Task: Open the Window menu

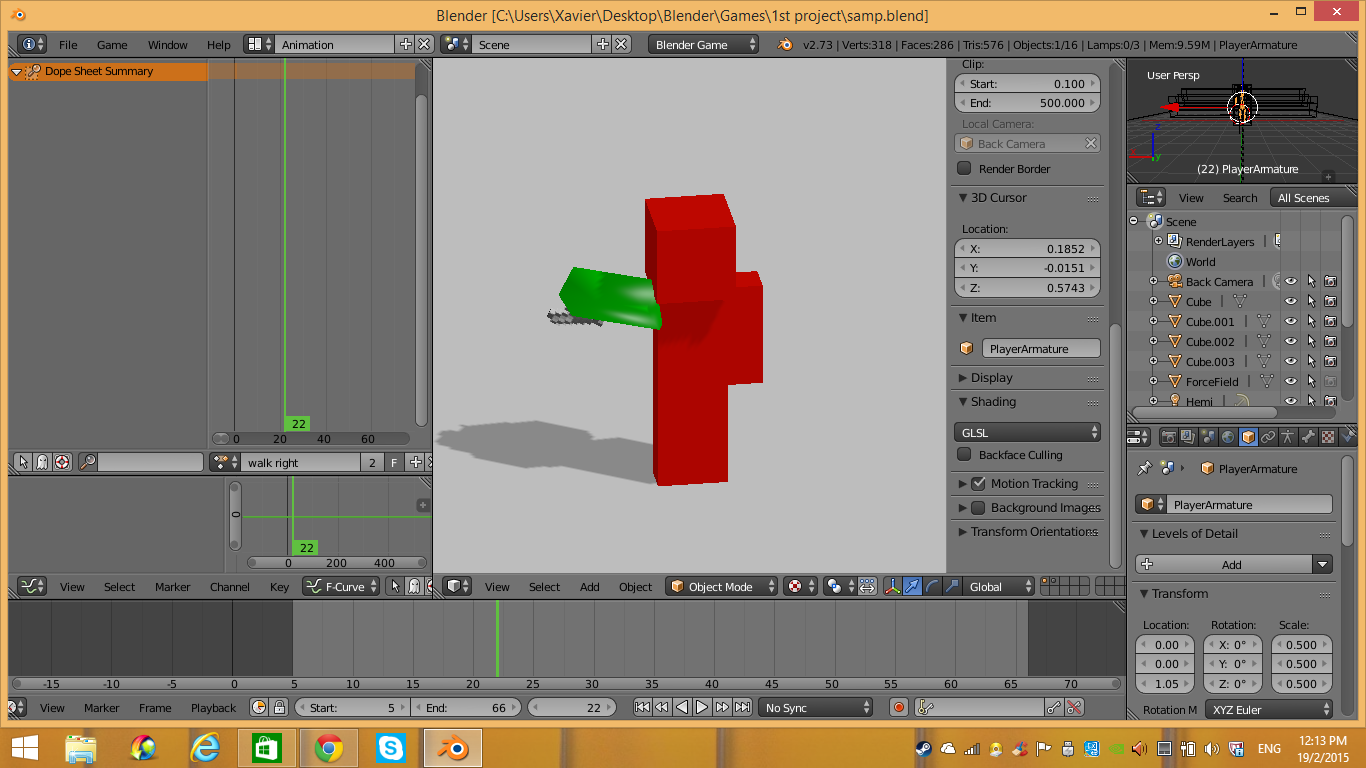Action: coord(167,44)
